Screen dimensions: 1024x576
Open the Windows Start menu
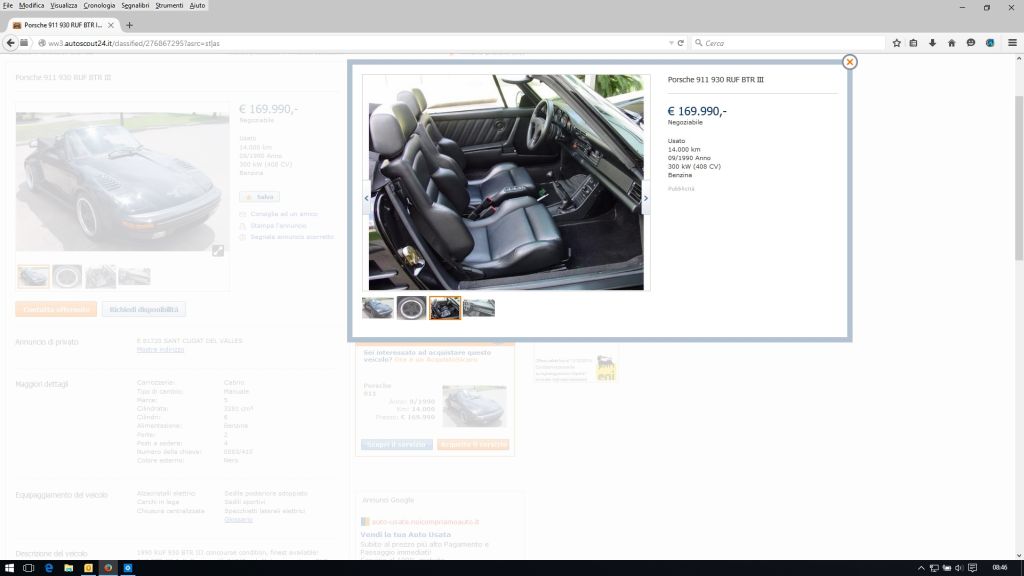pyautogui.click(x=9, y=568)
